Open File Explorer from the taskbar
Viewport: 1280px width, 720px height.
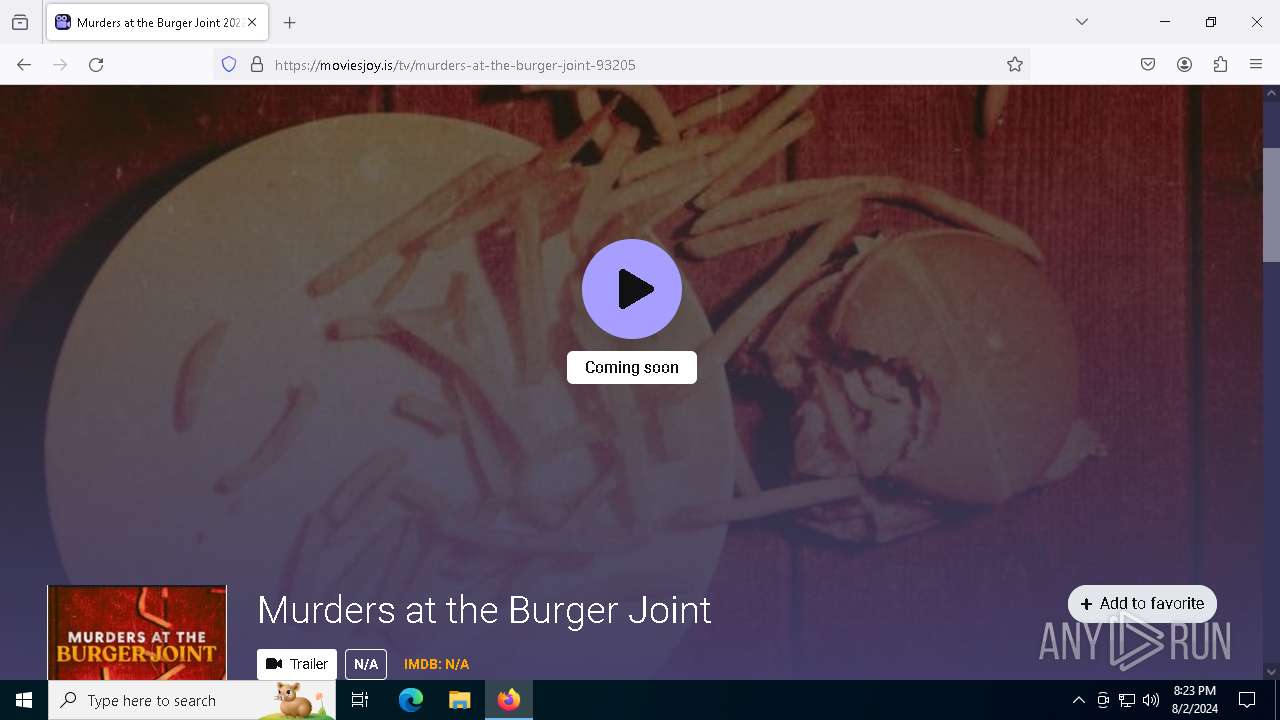459,700
